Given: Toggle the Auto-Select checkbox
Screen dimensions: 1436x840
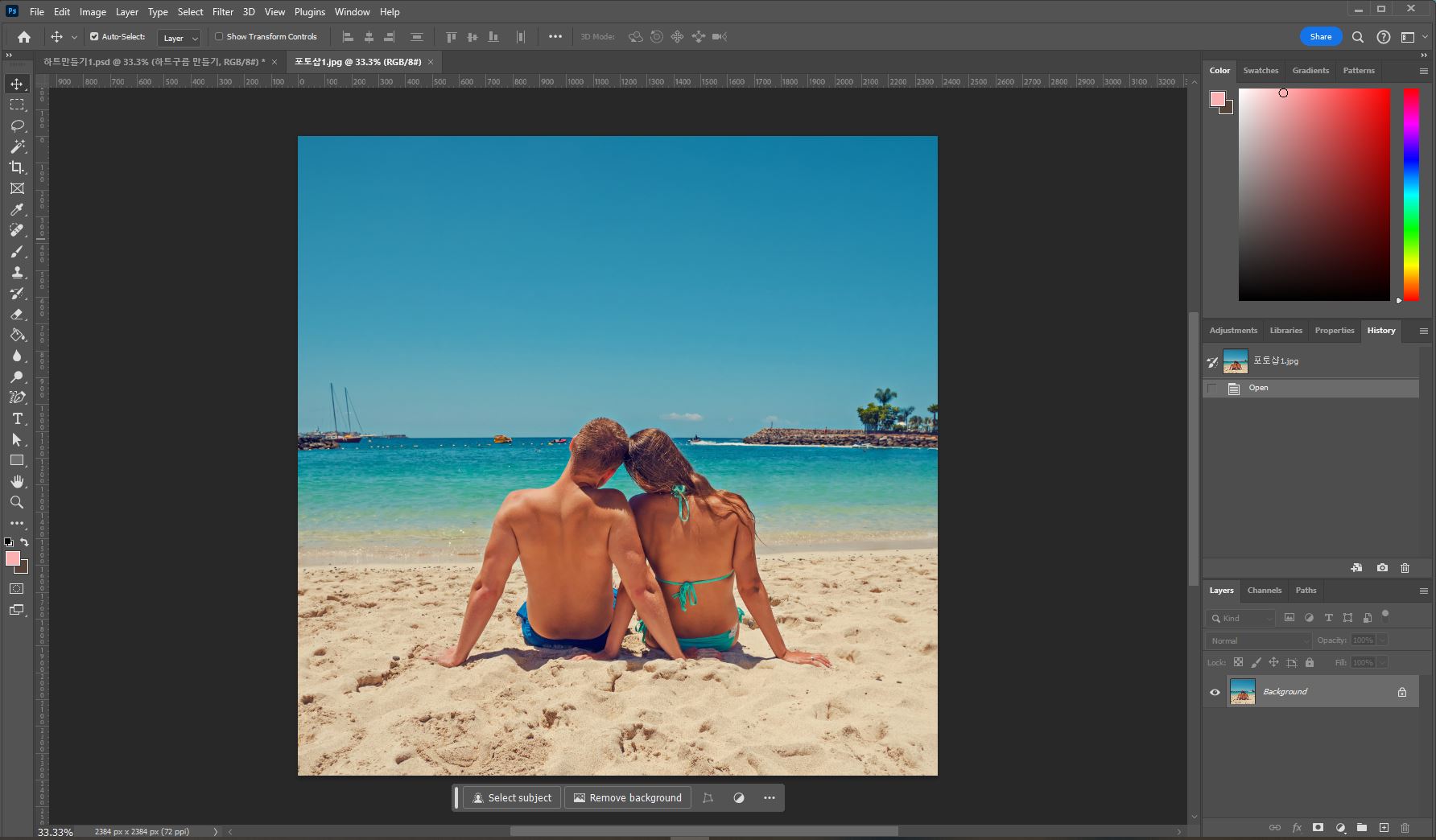Looking at the screenshot, I should point(94,36).
